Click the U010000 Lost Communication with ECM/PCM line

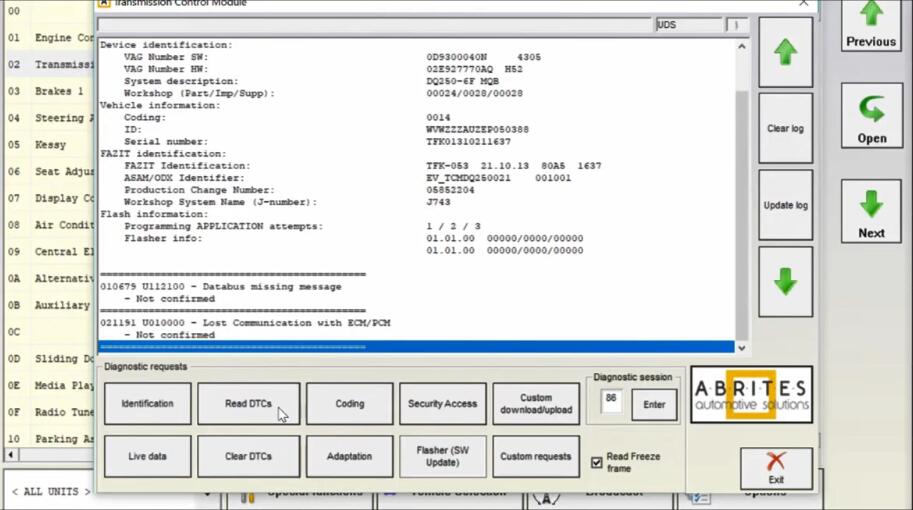tap(245, 323)
